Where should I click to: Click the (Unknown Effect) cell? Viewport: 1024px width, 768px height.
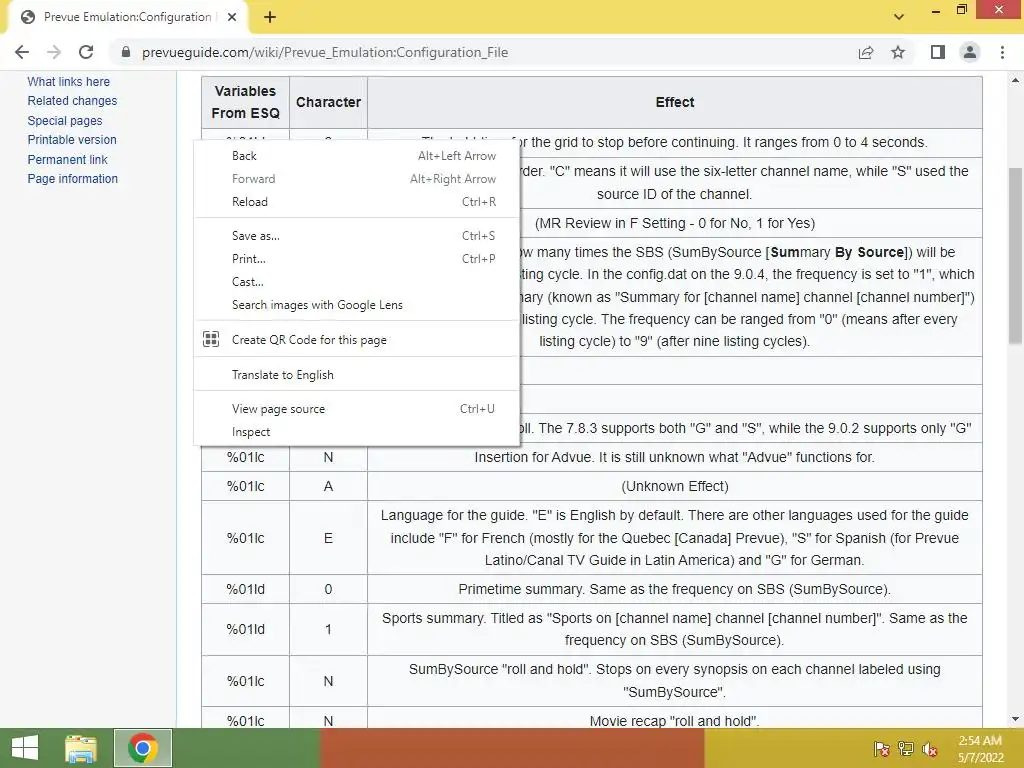(675, 487)
